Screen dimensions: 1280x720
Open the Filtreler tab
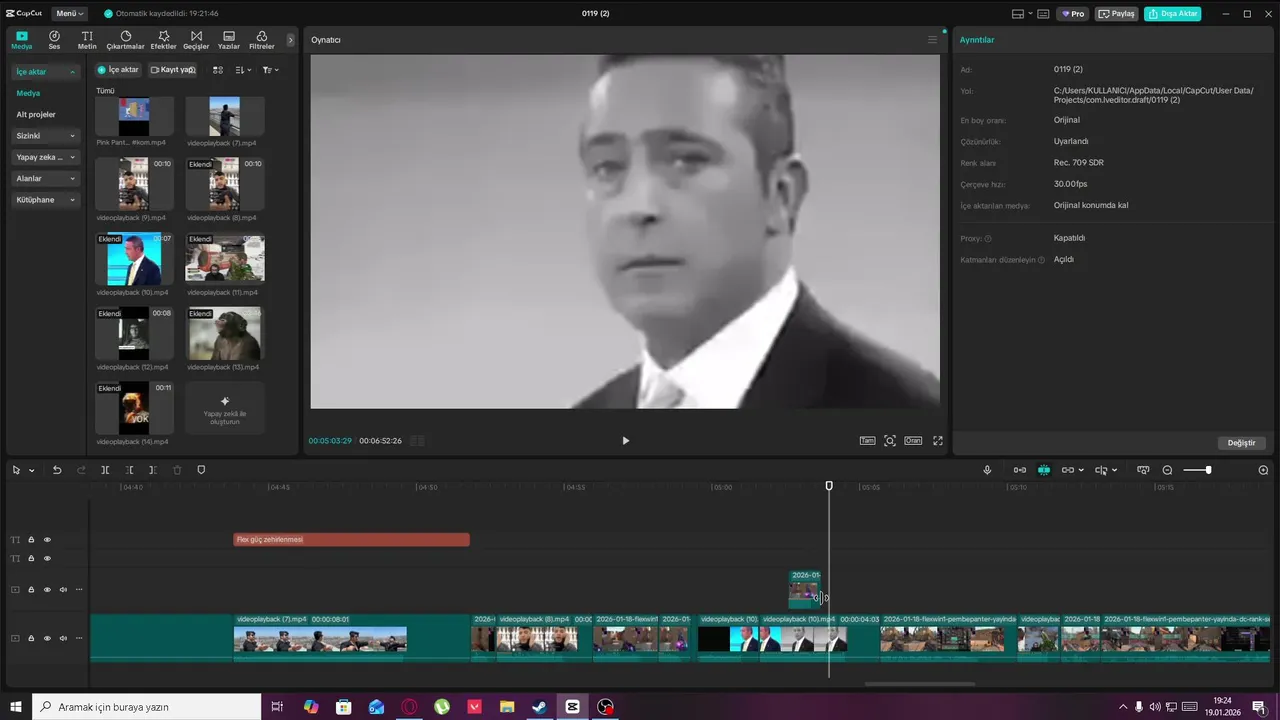(x=262, y=40)
